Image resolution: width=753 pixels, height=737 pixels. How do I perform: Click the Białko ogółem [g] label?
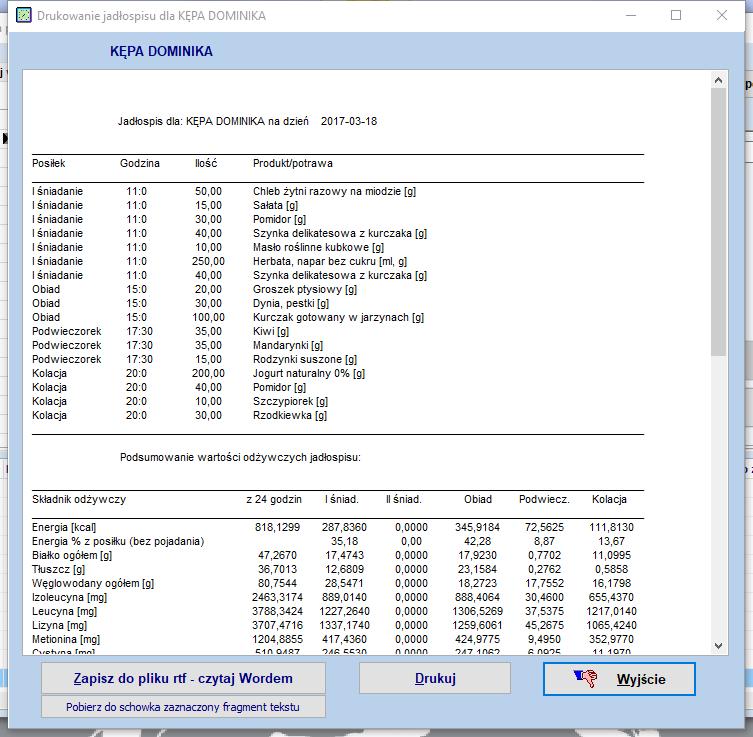(x=72, y=556)
